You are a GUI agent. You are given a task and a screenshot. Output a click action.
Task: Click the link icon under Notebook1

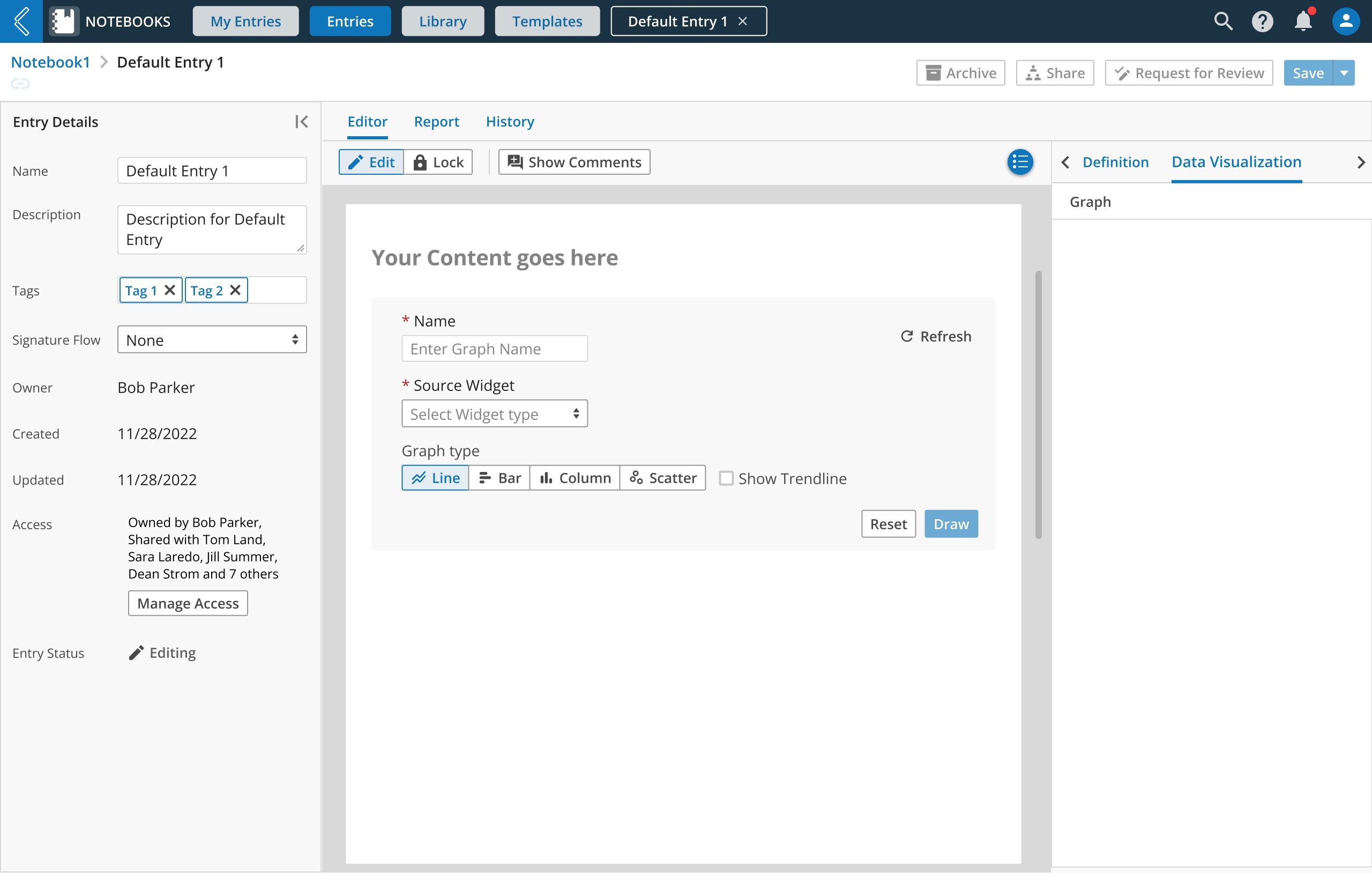click(20, 84)
